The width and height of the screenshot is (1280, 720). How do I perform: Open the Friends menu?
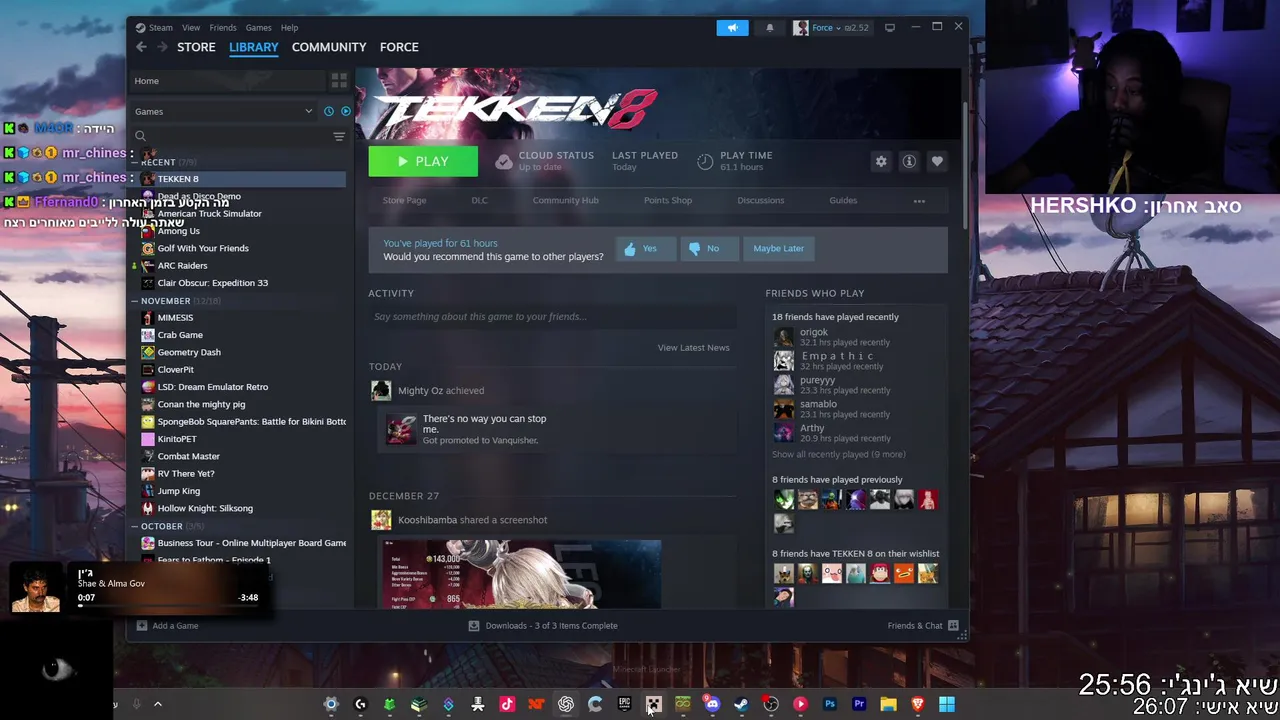[223, 28]
